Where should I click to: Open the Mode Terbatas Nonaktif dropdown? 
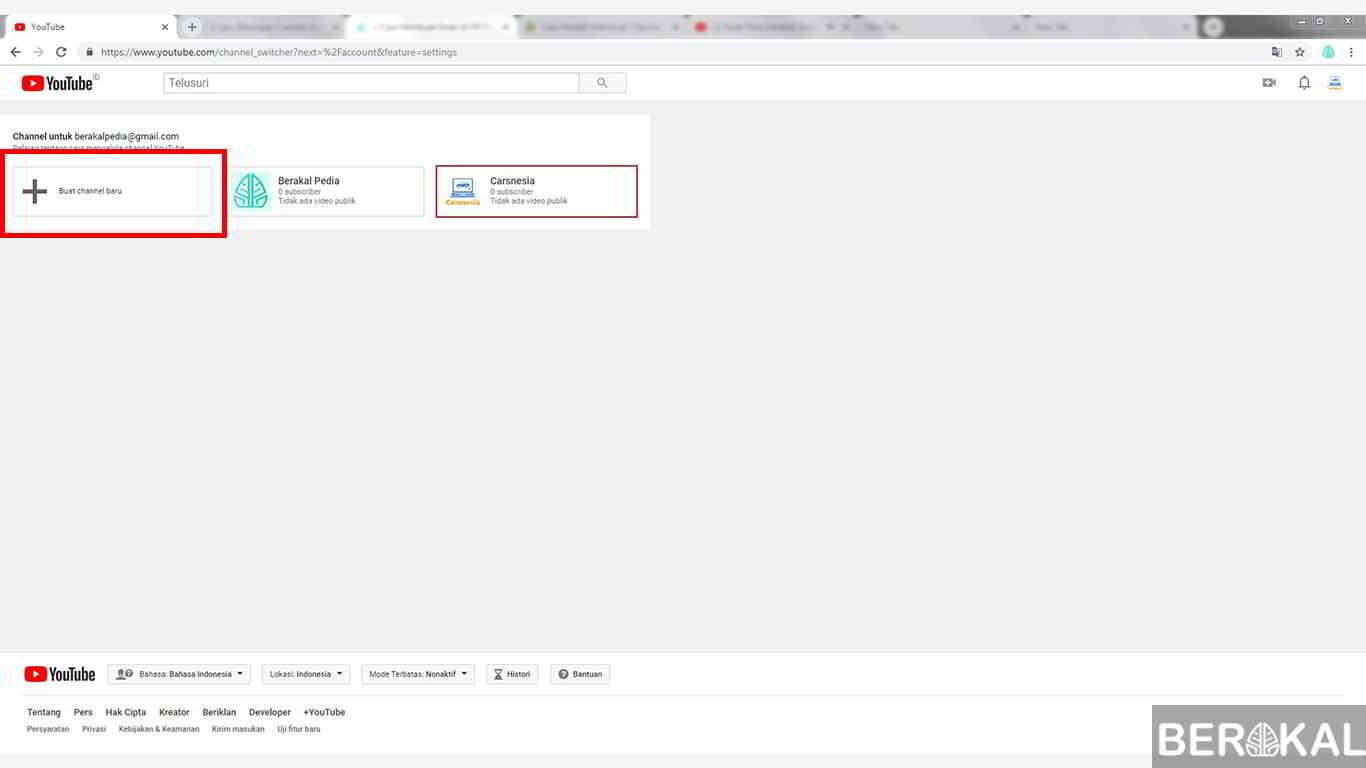coord(417,674)
